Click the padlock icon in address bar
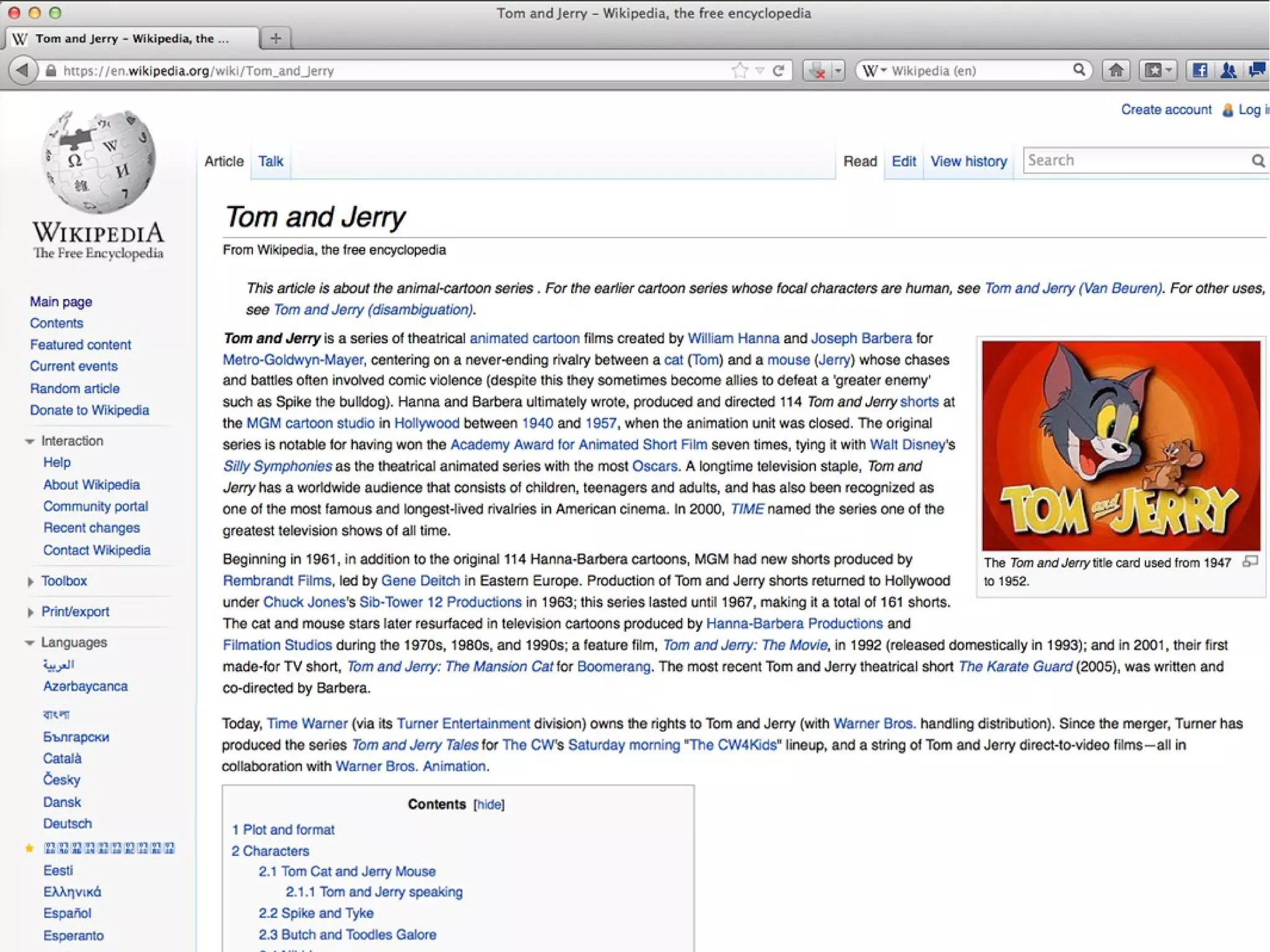The image size is (1270, 952). [x=51, y=71]
